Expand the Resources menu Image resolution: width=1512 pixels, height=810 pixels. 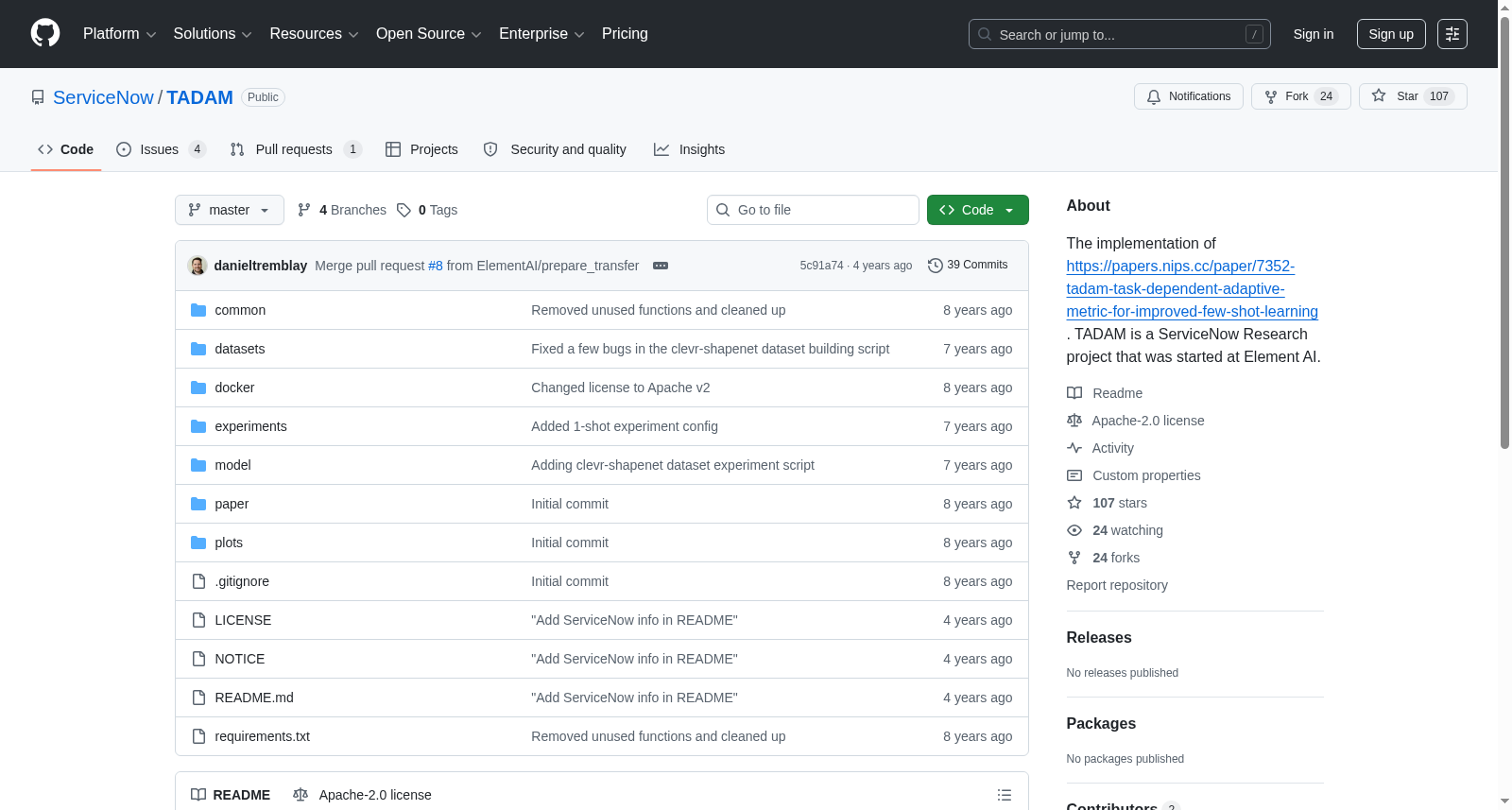point(315,34)
